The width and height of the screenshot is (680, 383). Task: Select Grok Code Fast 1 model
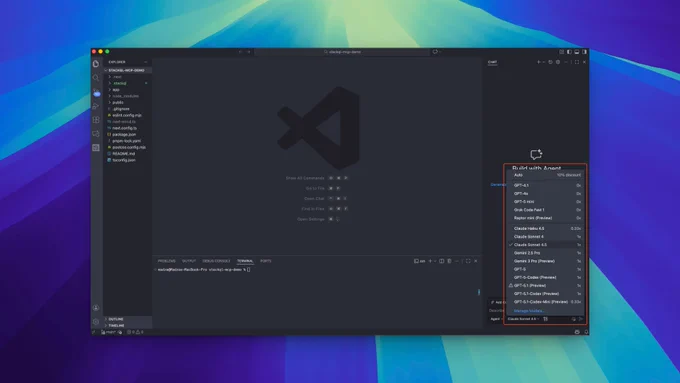tap(546, 210)
